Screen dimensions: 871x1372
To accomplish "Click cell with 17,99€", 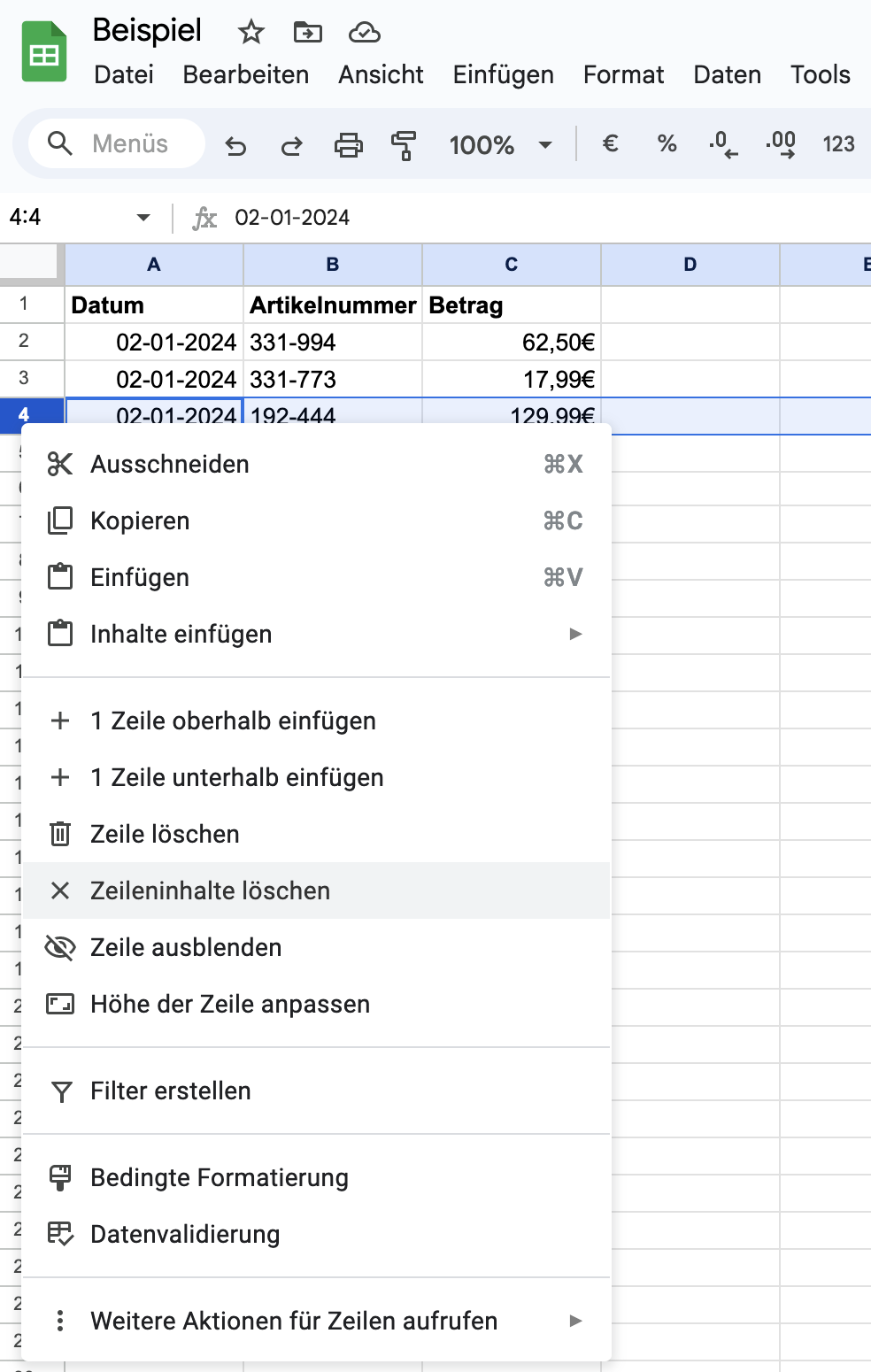I will coord(512,379).
